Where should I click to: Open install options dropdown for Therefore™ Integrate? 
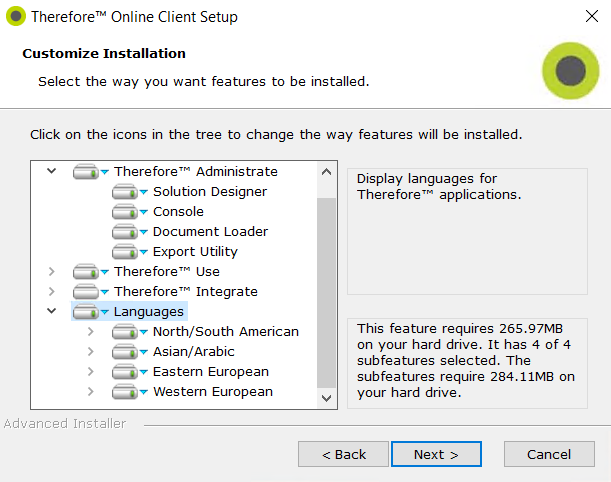[104, 292]
